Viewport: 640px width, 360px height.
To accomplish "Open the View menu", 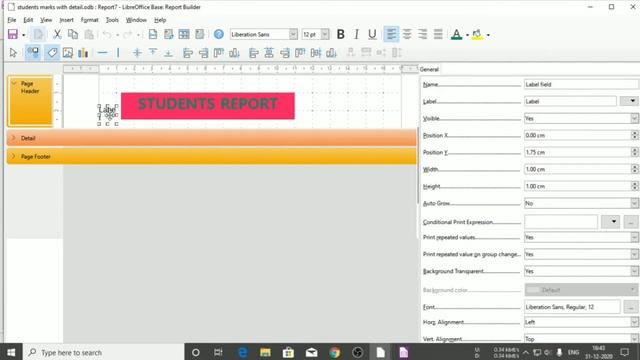I will click(46, 20).
